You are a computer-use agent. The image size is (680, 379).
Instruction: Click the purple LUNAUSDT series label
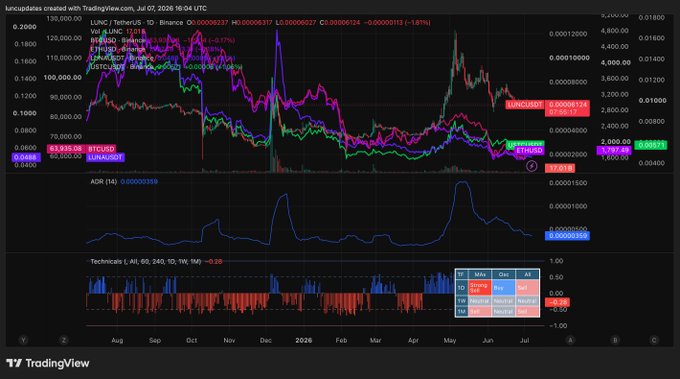[x=105, y=157]
